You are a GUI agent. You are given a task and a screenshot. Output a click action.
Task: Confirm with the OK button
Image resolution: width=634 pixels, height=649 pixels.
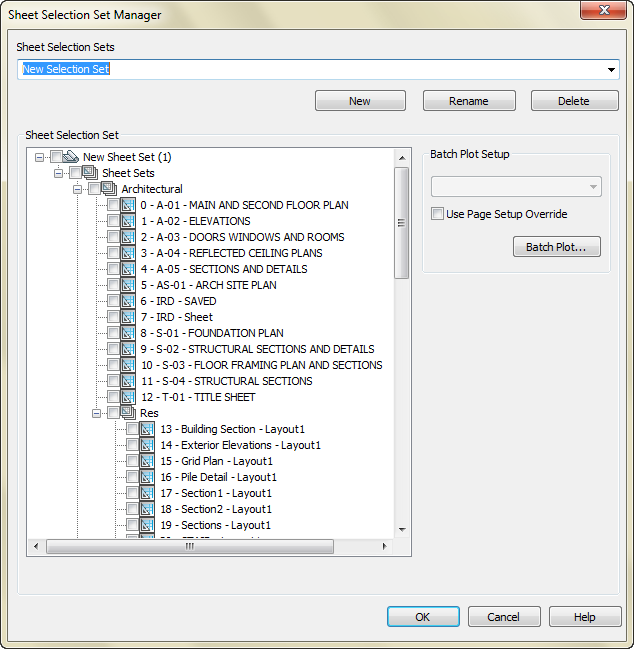423,617
